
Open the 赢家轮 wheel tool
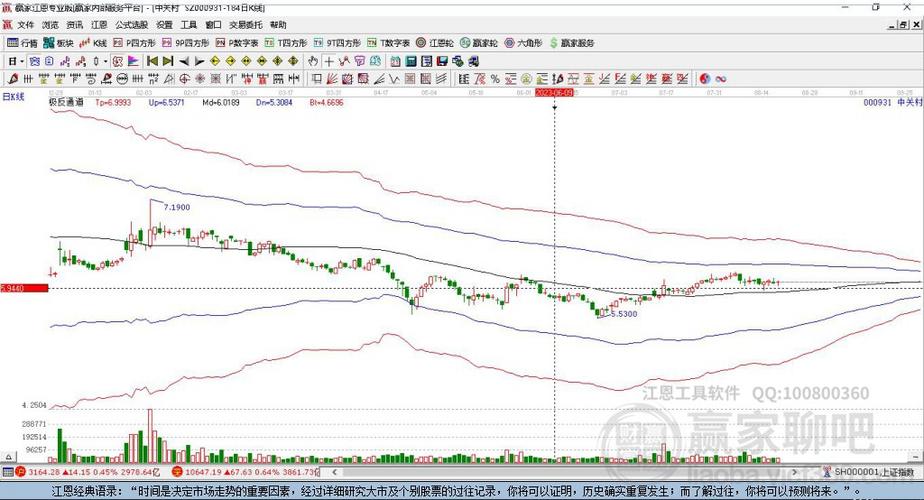pyautogui.click(x=479, y=43)
